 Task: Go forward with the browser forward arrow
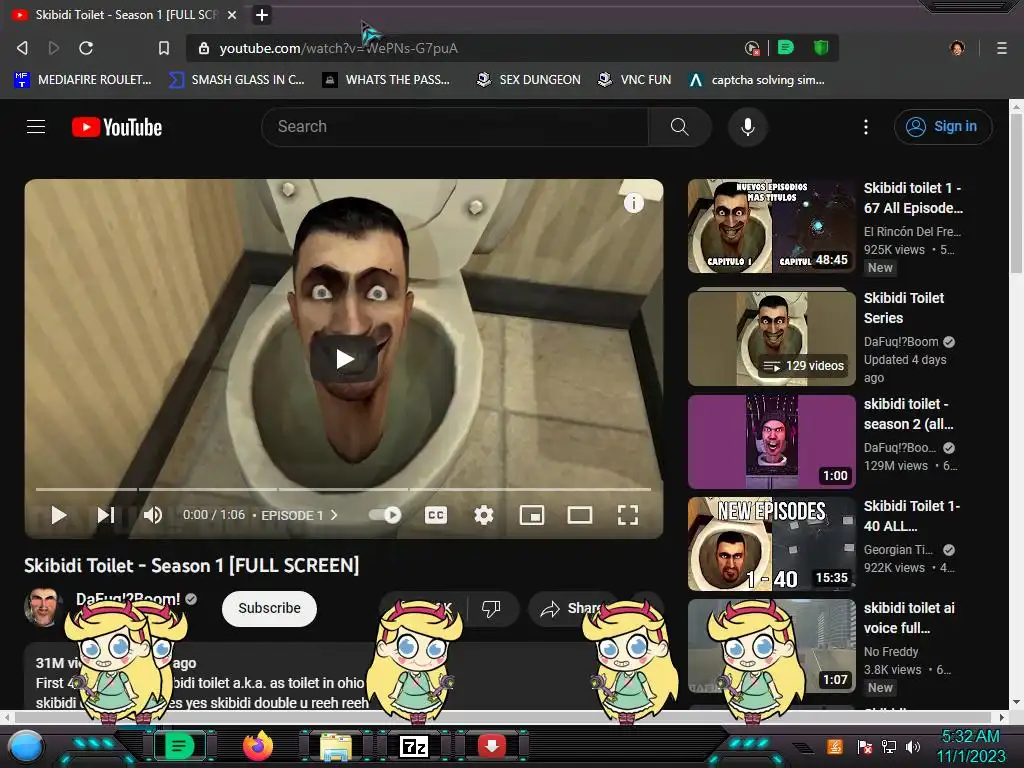pos(54,48)
